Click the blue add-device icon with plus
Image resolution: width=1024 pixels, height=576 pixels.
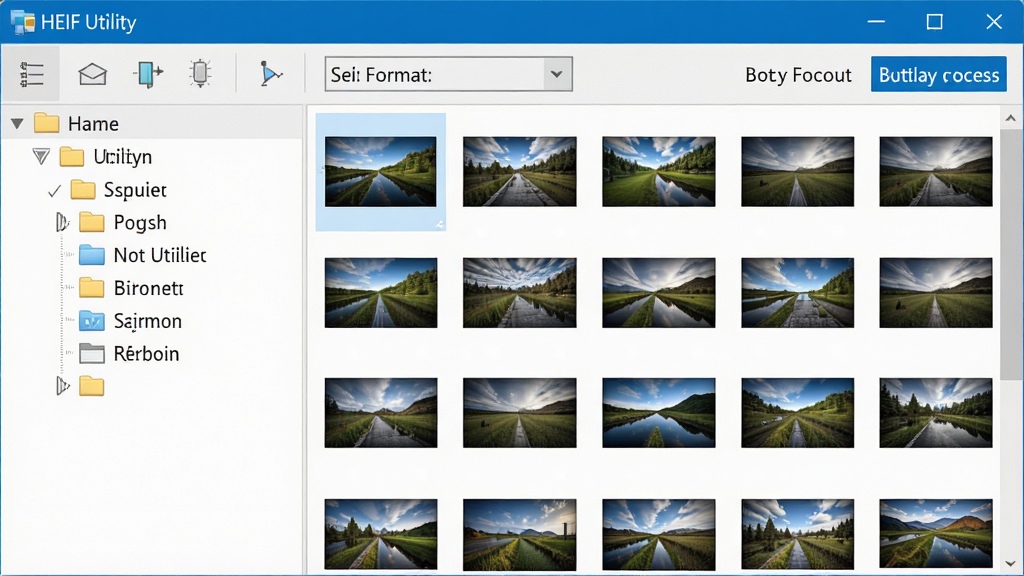pos(148,74)
